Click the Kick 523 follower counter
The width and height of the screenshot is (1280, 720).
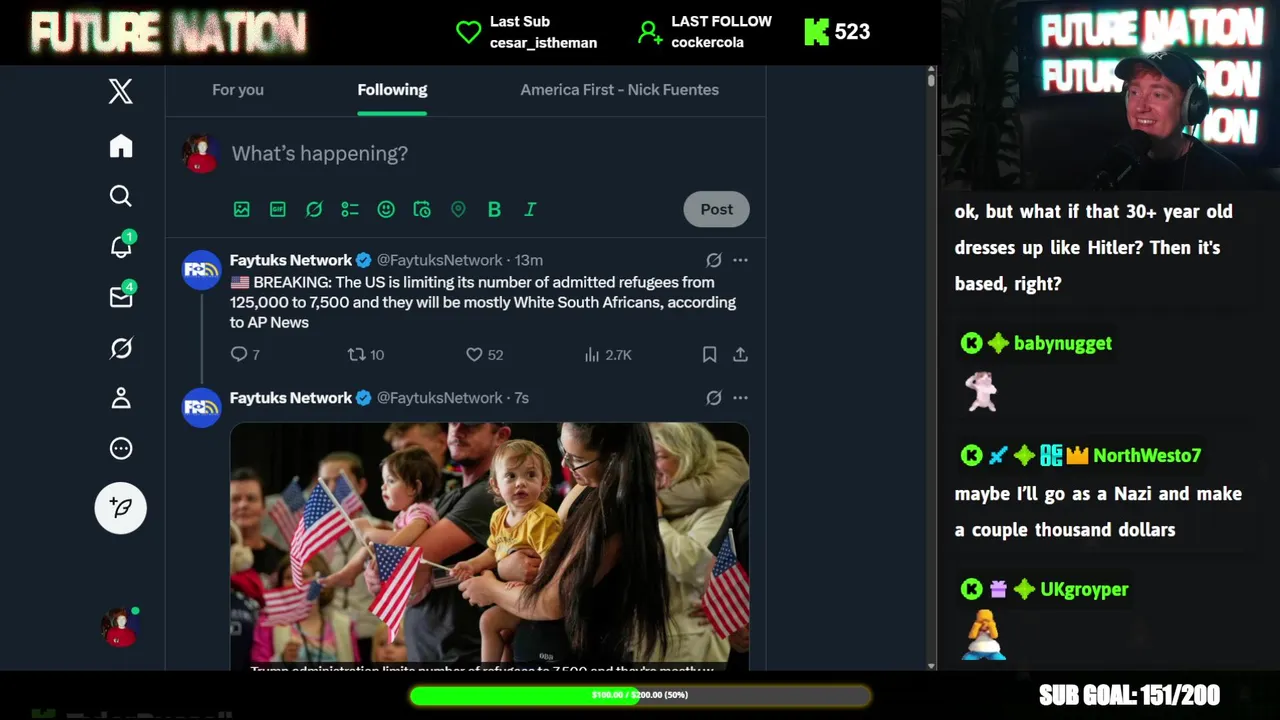(837, 32)
